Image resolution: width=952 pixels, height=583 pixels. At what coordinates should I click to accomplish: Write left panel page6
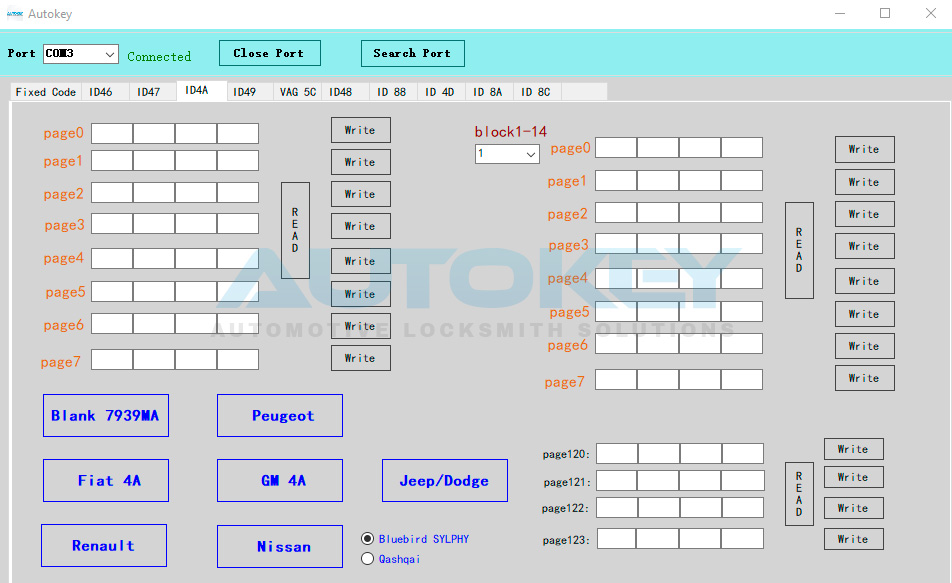[361, 326]
